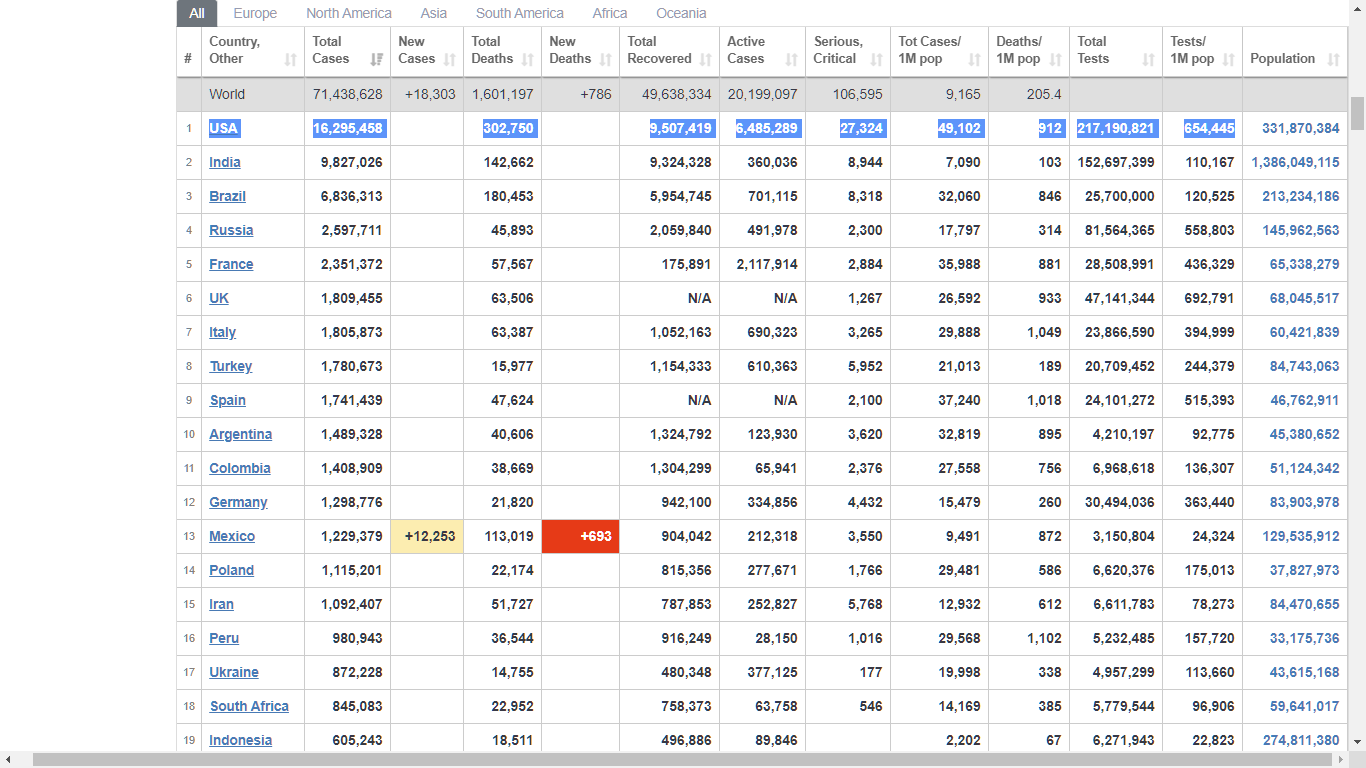Open India population 1,386,049,115 link

[x=1295, y=162]
